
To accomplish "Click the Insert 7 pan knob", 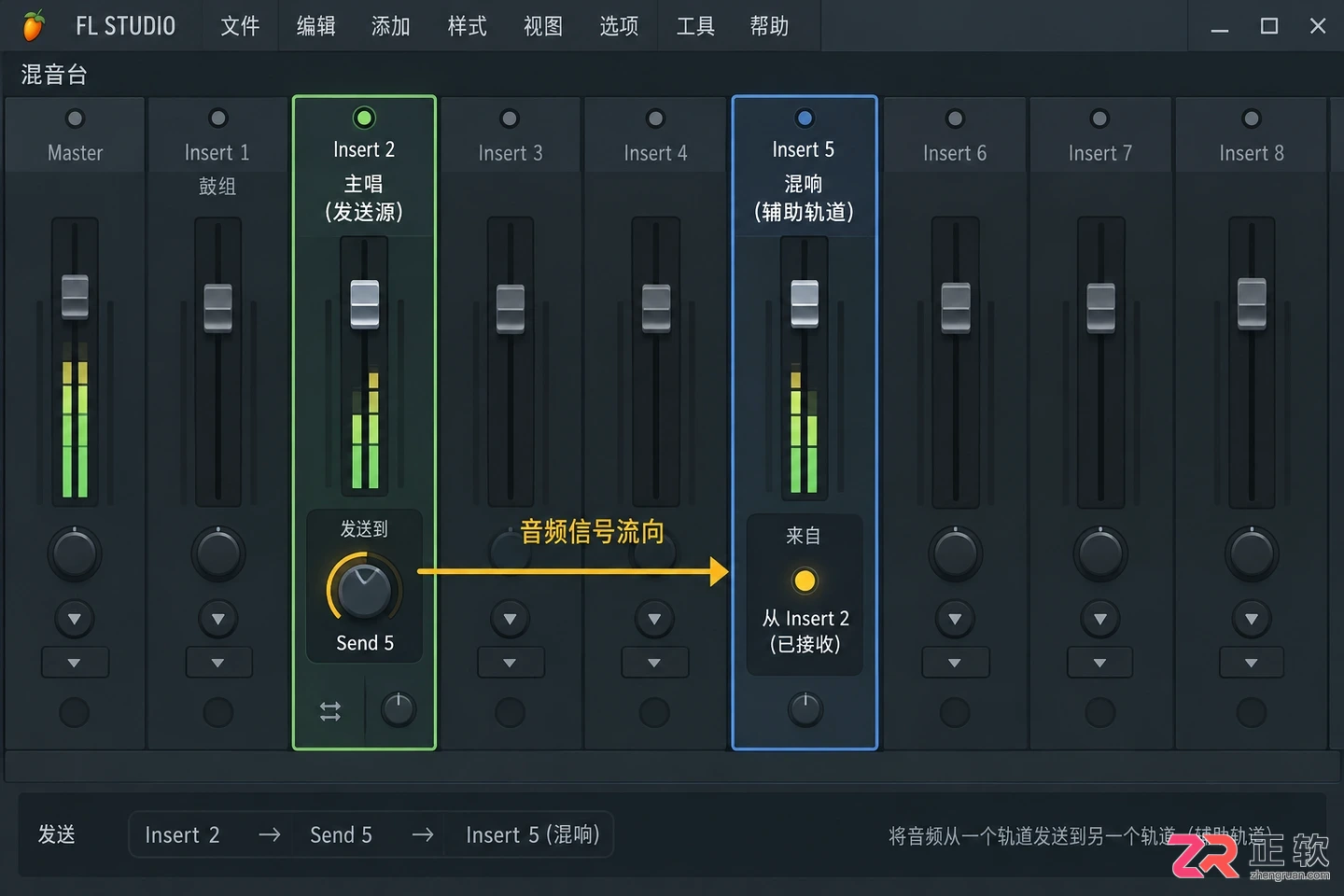I will (1099, 553).
